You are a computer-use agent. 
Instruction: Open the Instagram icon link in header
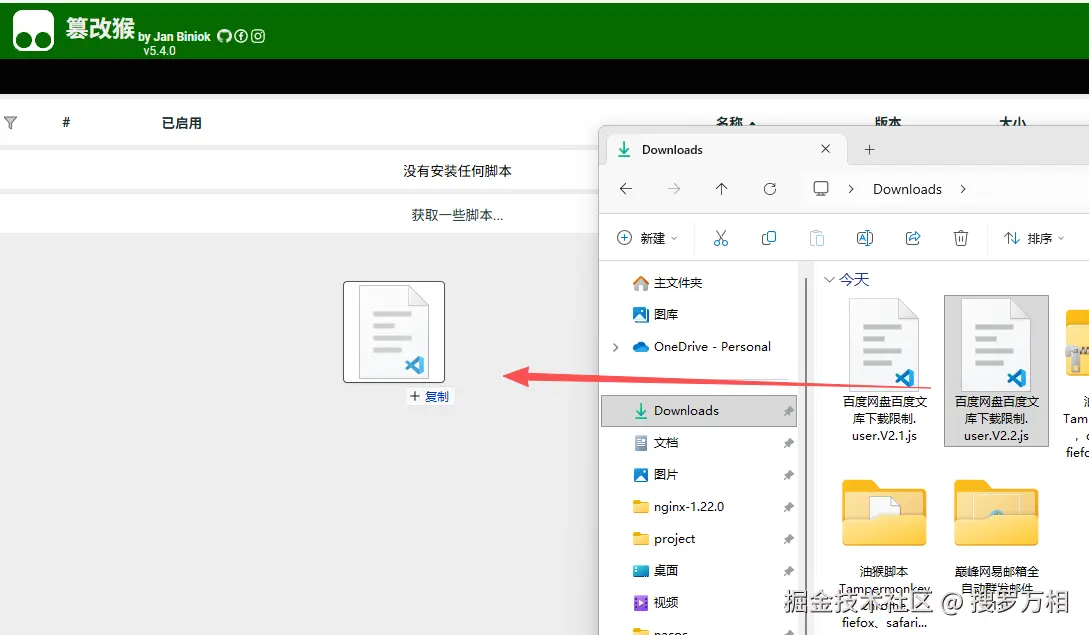click(258, 36)
